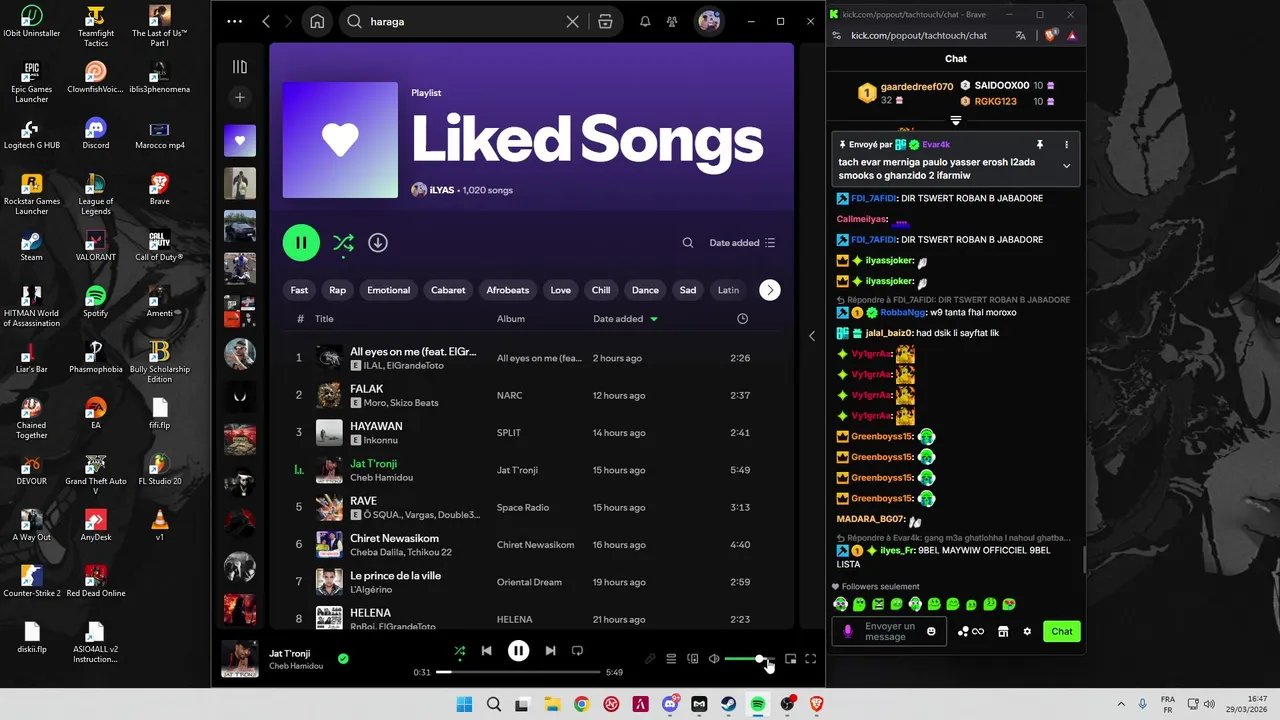Enter Spotify full screen mode
Image resolution: width=1280 pixels, height=720 pixels.
point(811,659)
